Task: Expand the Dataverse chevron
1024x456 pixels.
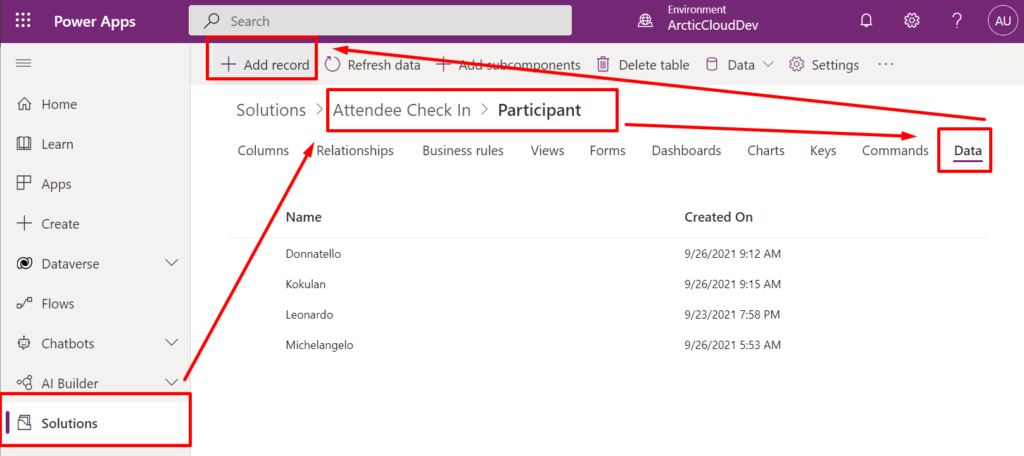Action: tap(172, 263)
